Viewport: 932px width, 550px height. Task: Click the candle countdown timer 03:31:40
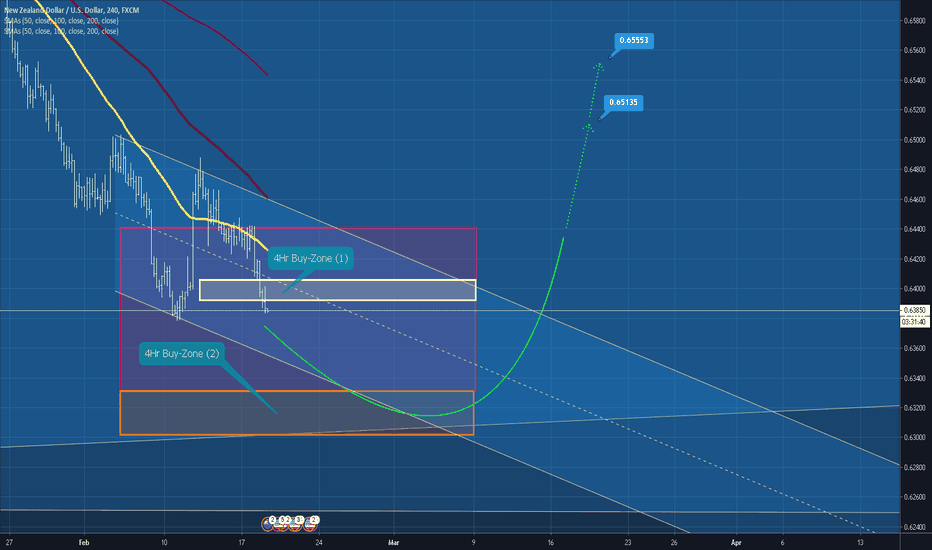pyautogui.click(x=914, y=322)
